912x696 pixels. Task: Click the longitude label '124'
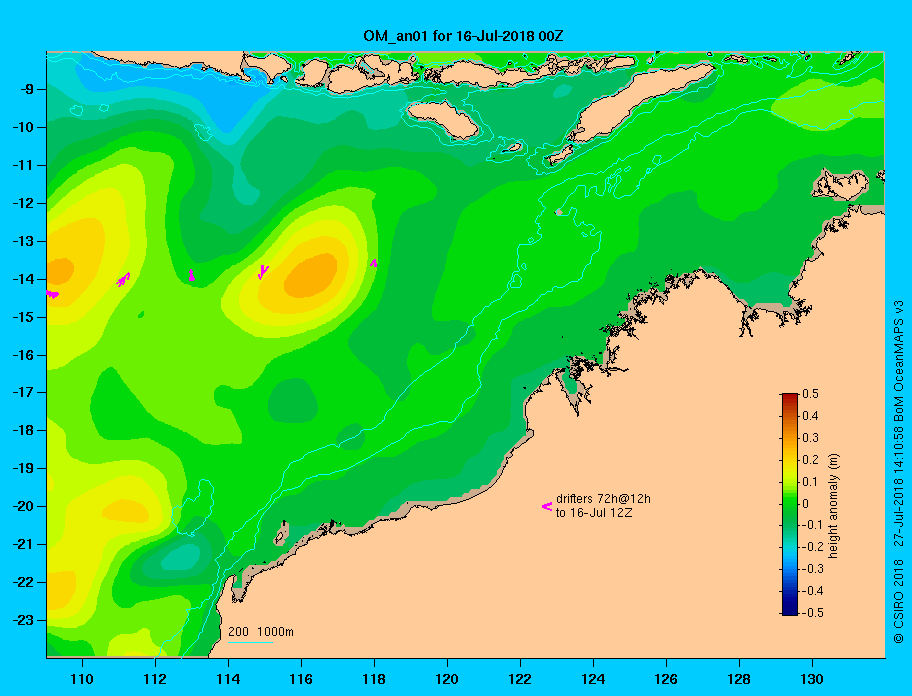coord(593,679)
